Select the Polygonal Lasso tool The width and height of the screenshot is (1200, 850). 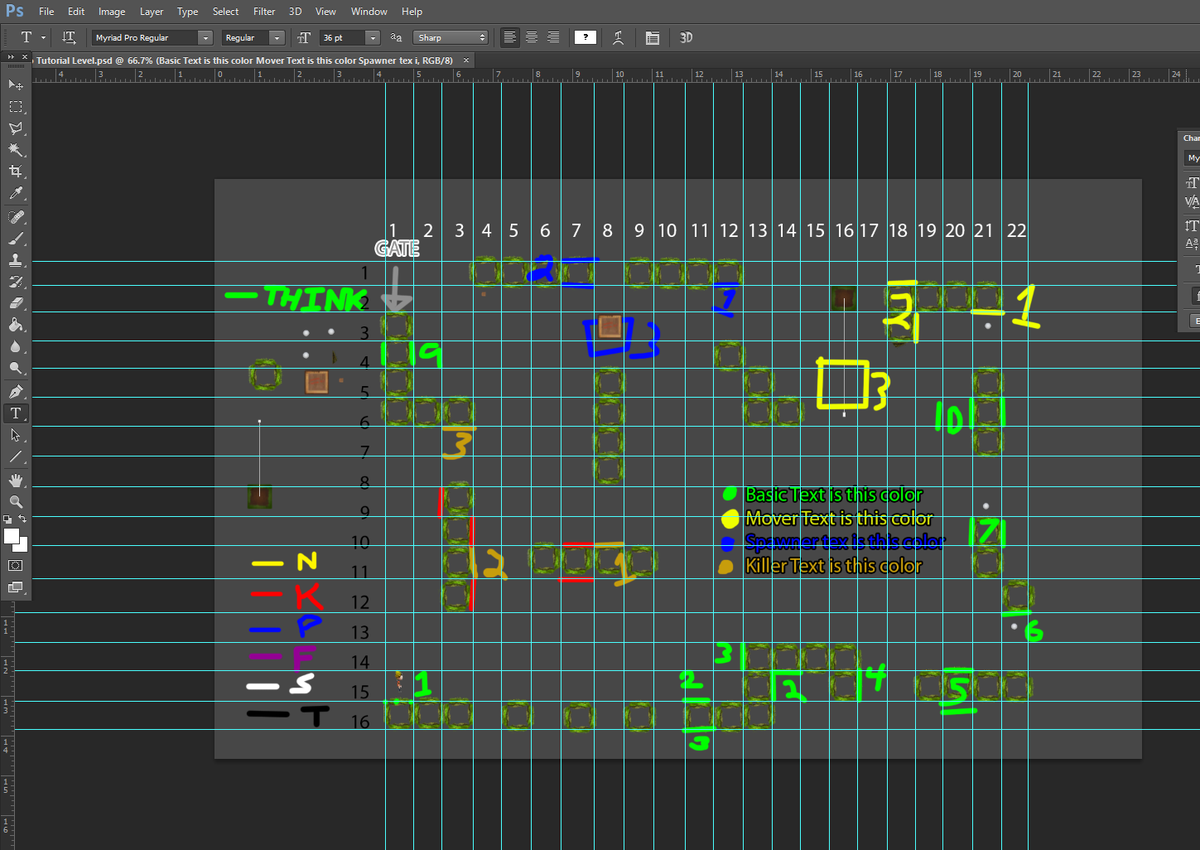15,129
